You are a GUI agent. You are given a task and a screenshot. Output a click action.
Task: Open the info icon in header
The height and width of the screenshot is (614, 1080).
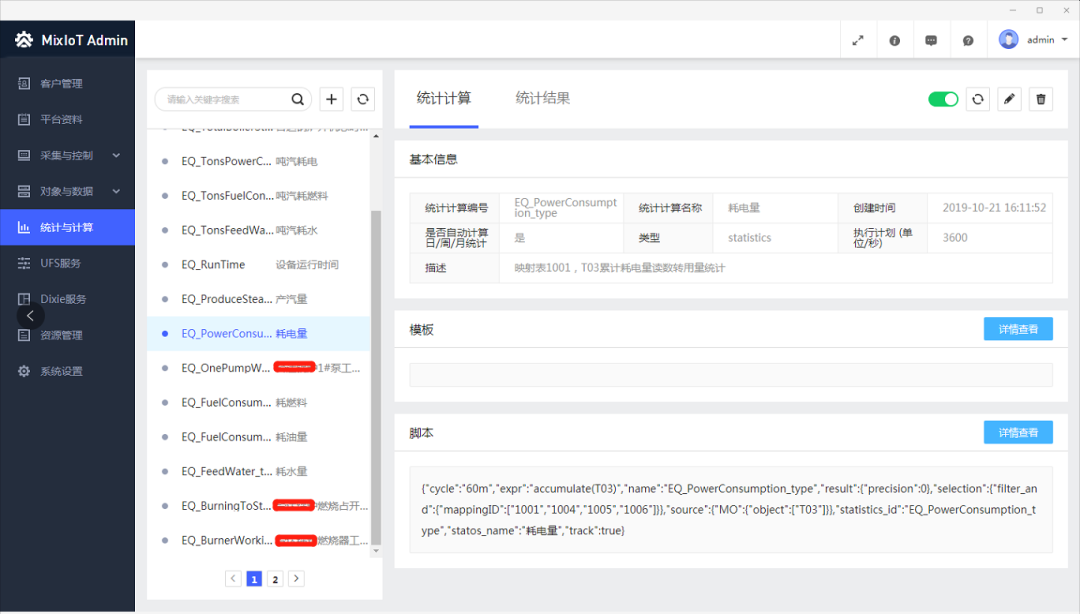click(894, 41)
